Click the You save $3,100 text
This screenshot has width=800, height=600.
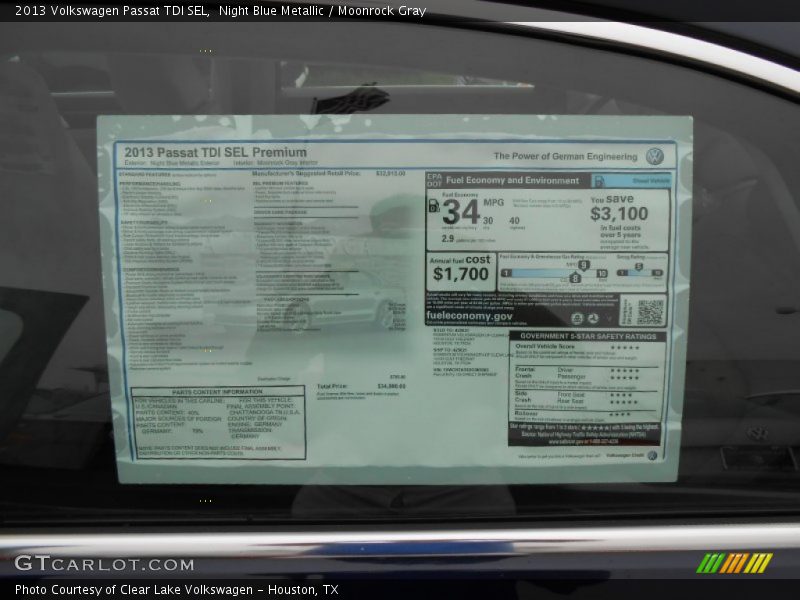[619, 206]
